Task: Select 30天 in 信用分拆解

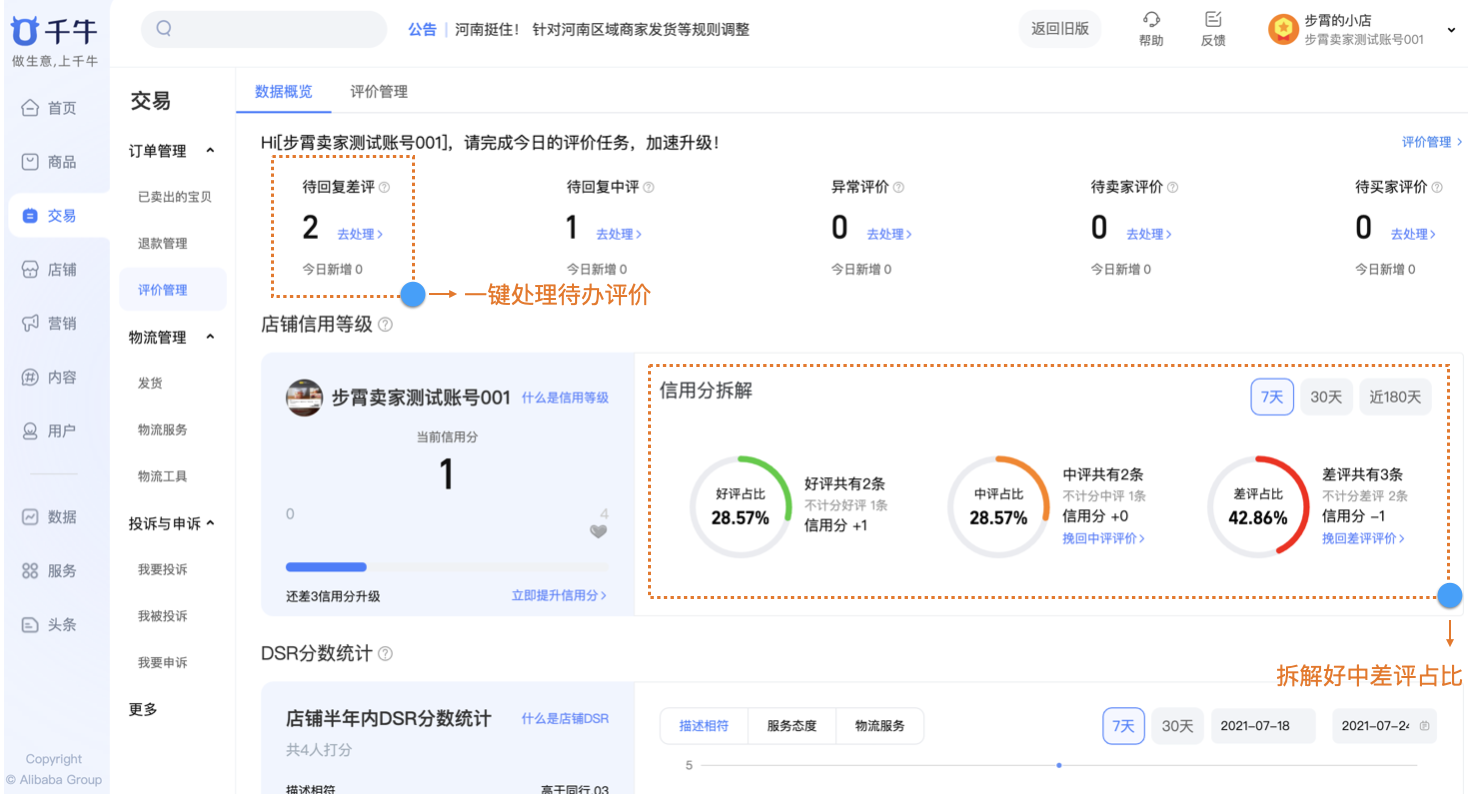Action: pyautogui.click(x=1326, y=397)
